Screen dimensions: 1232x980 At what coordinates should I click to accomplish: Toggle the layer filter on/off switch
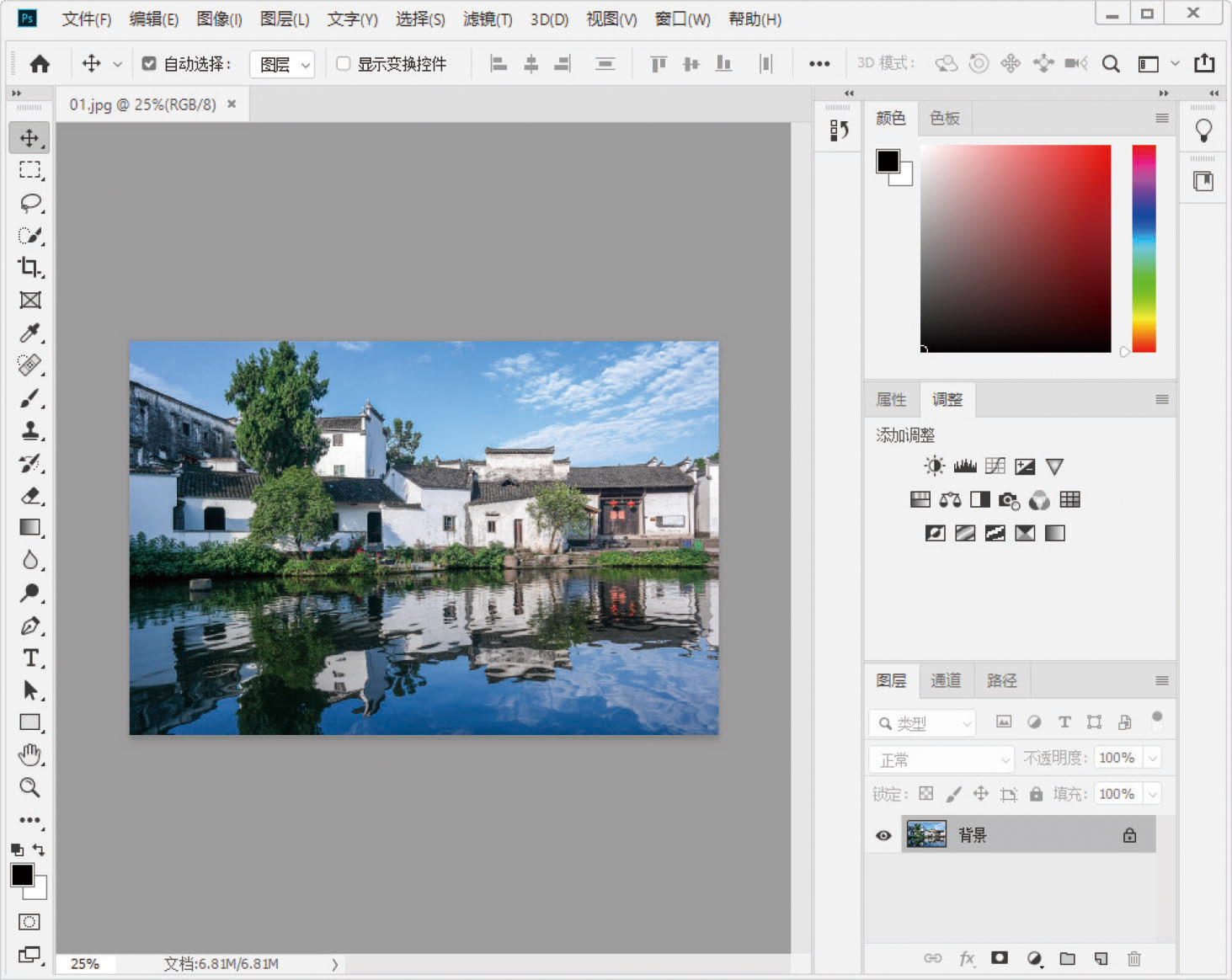coord(1157,720)
